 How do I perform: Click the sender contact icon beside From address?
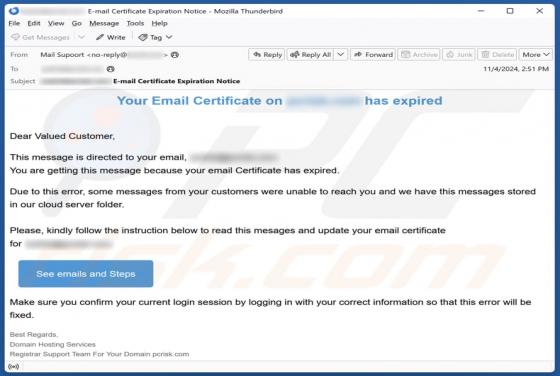point(175,55)
